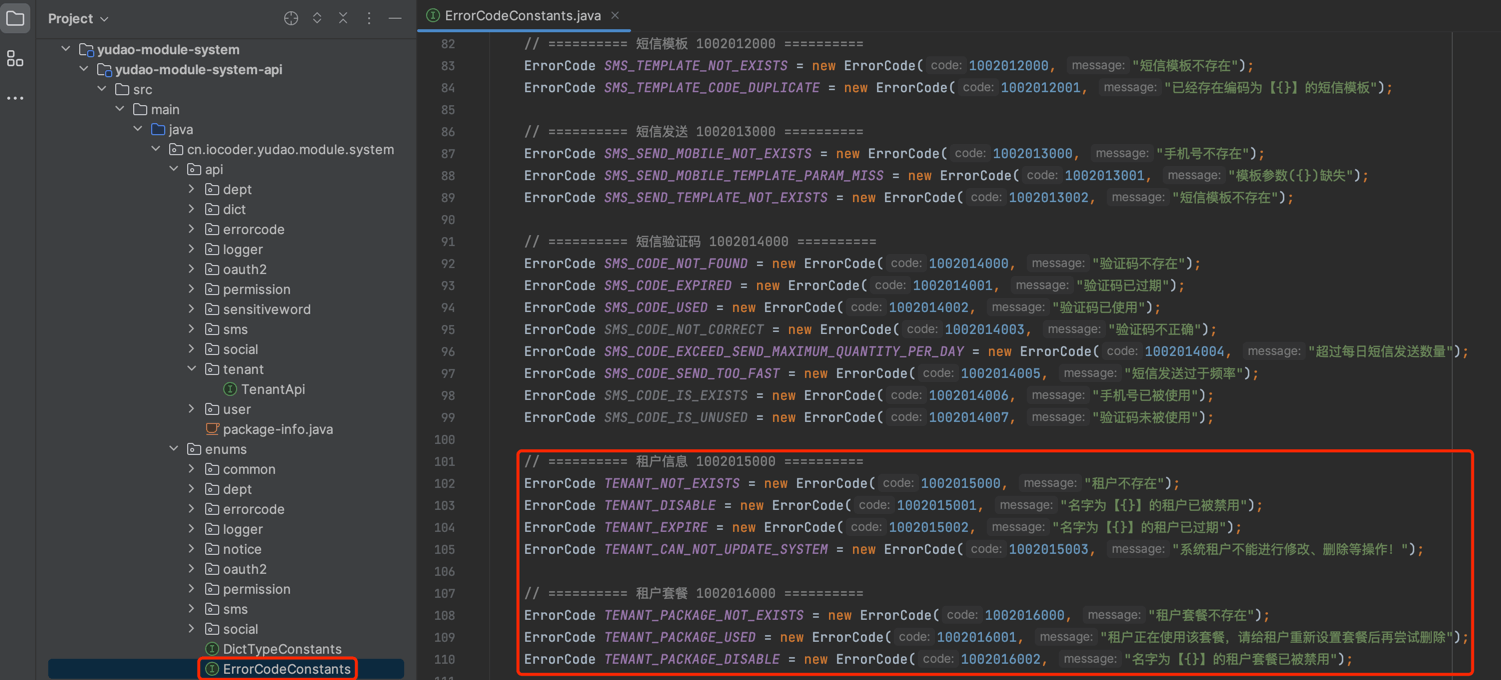This screenshot has height=680, width=1501.
Task: Open Project panel options (vertical dots)
Action: 369,18
